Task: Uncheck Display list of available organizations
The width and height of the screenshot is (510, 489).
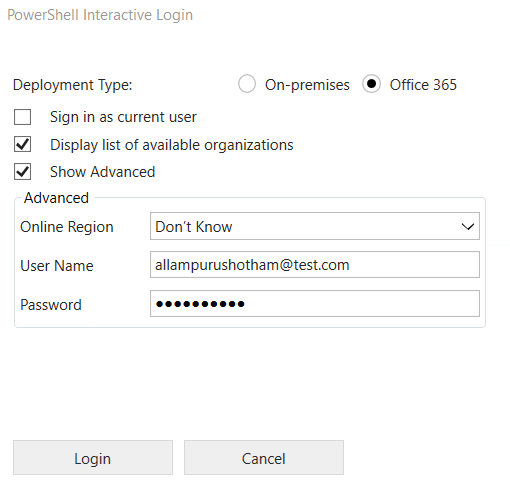Action: pos(22,144)
